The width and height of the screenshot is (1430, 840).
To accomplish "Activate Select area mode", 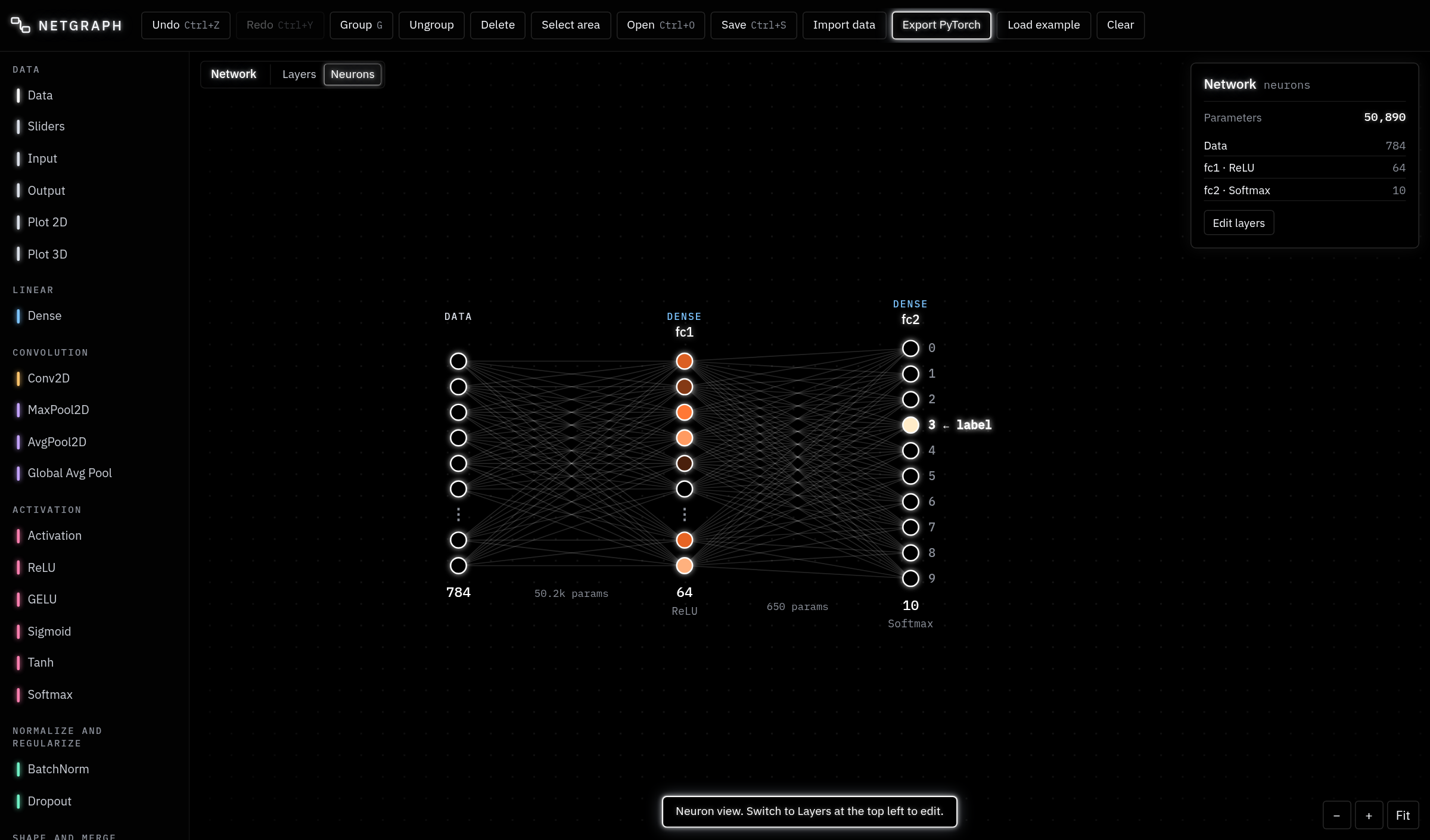I will 571,25.
